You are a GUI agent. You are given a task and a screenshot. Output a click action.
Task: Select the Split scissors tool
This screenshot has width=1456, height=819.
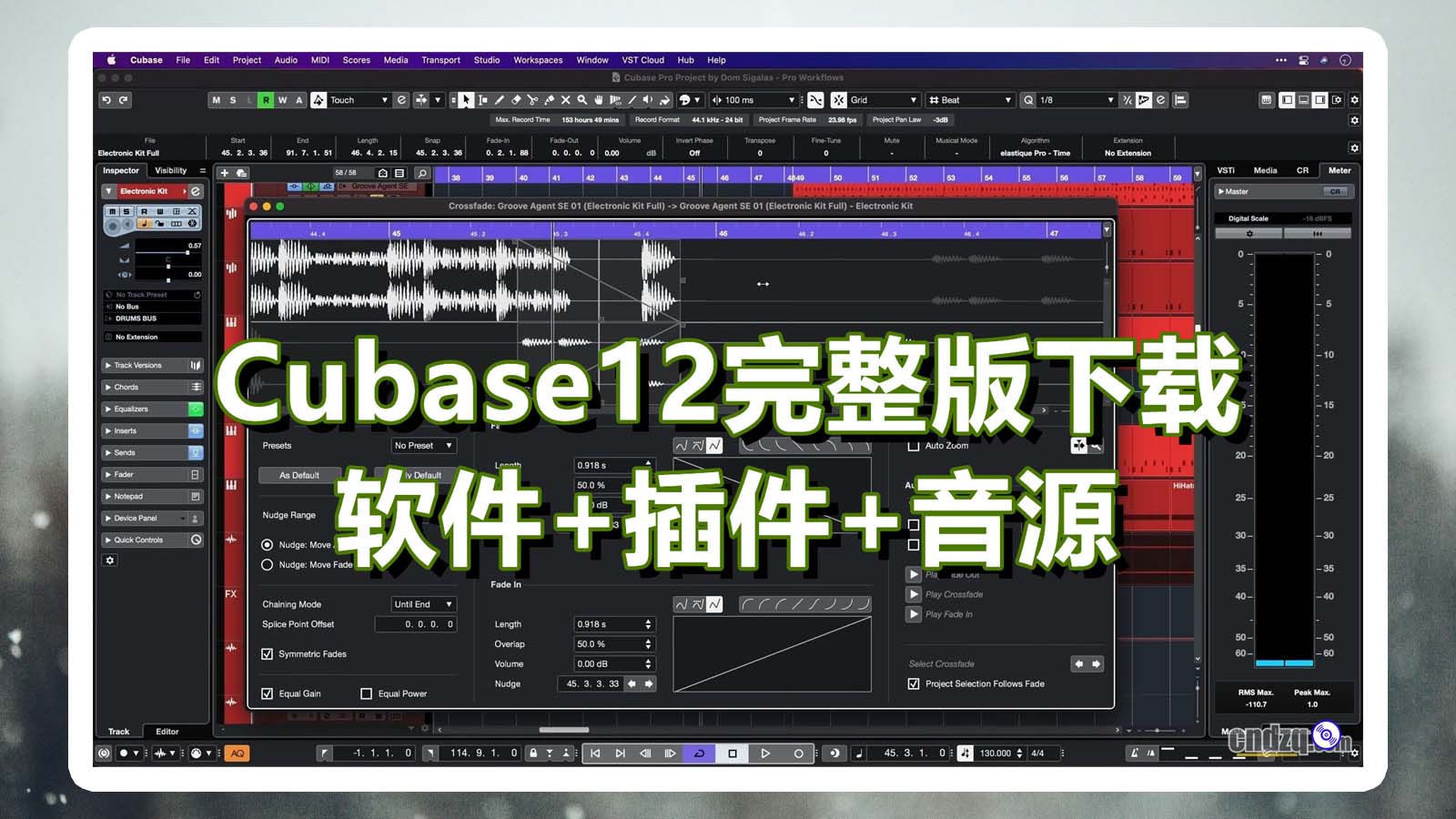pos(532,100)
